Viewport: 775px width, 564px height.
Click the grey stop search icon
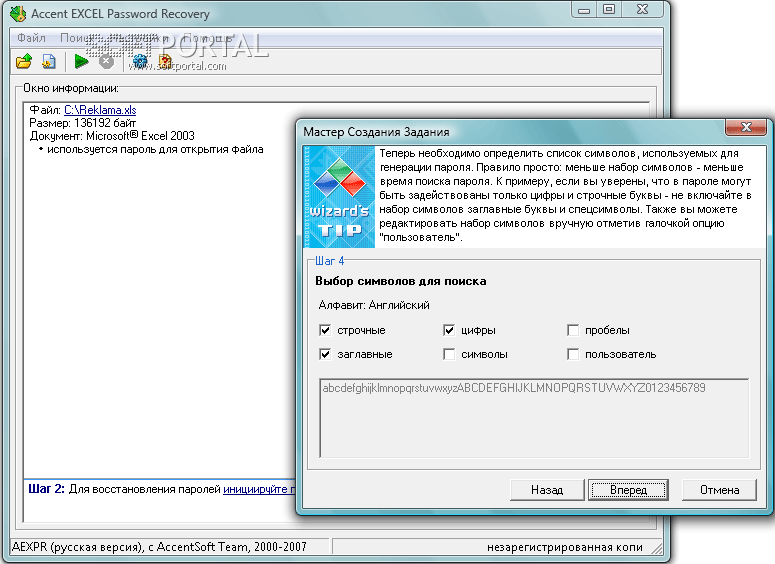106,62
